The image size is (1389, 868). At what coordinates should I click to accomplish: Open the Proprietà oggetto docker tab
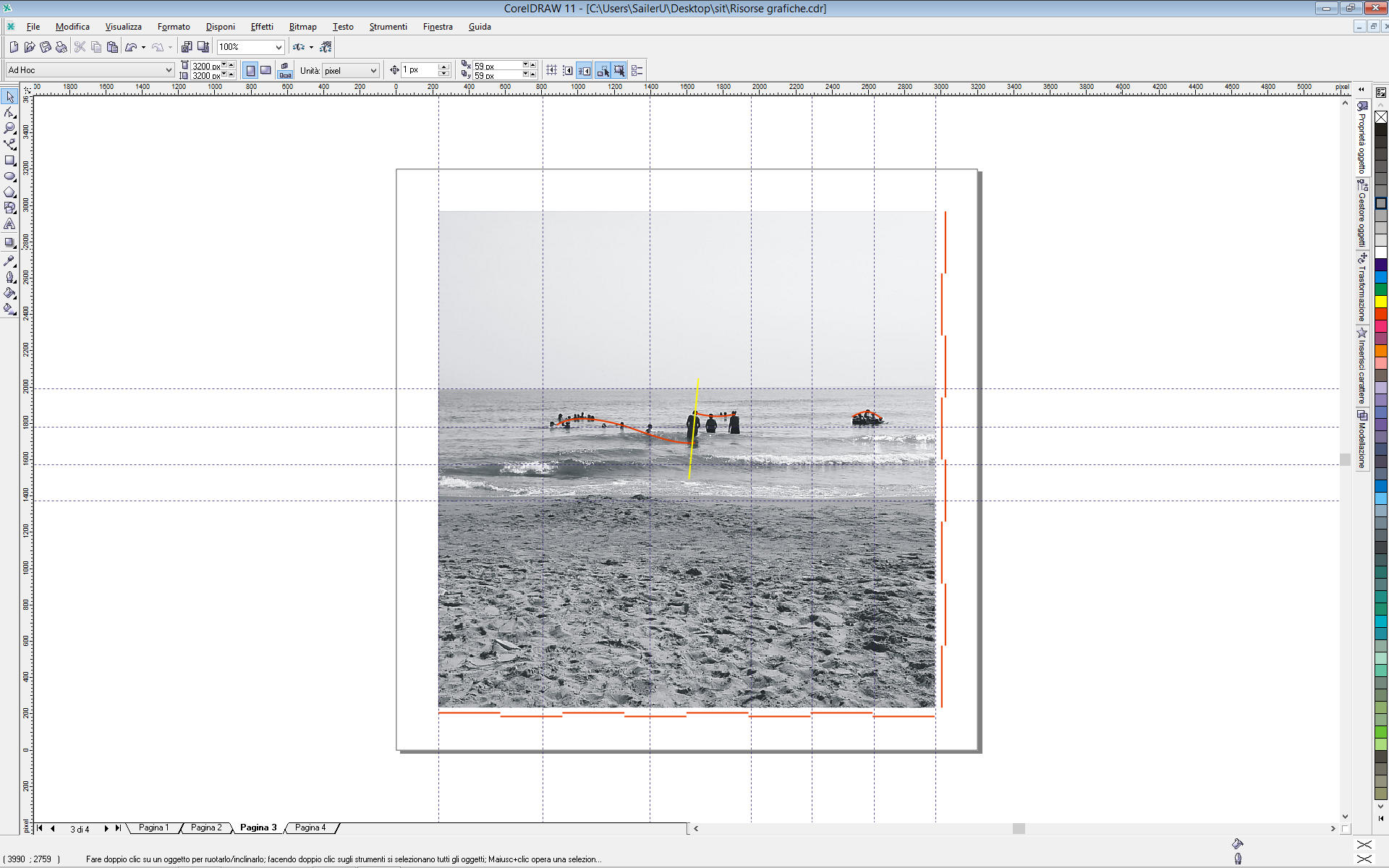coord(1362,137)
